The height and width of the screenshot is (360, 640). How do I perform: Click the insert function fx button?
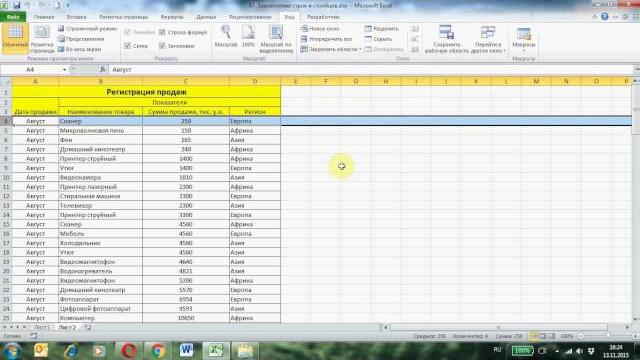pos(102,69)
